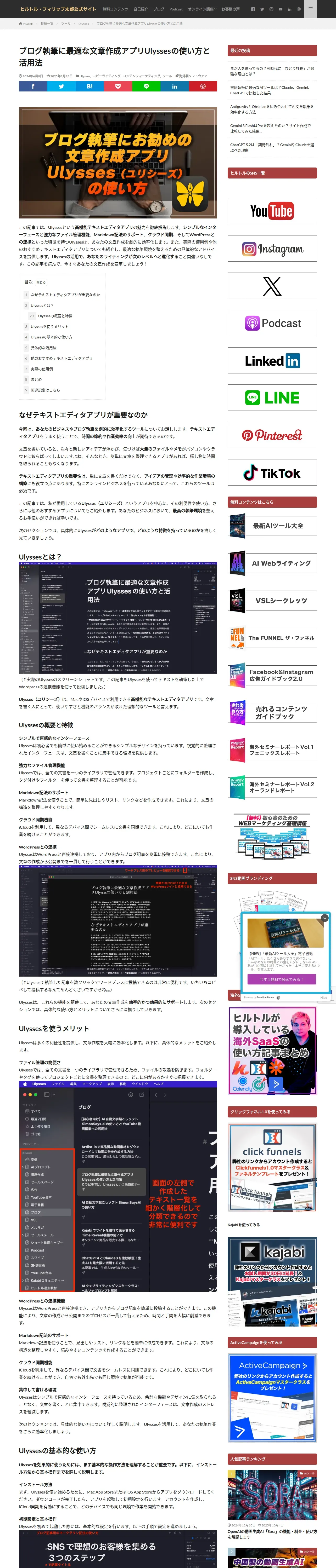Share article on LinkedIn share bar
Screen dimensions: 336x1568
pos(174,87)
